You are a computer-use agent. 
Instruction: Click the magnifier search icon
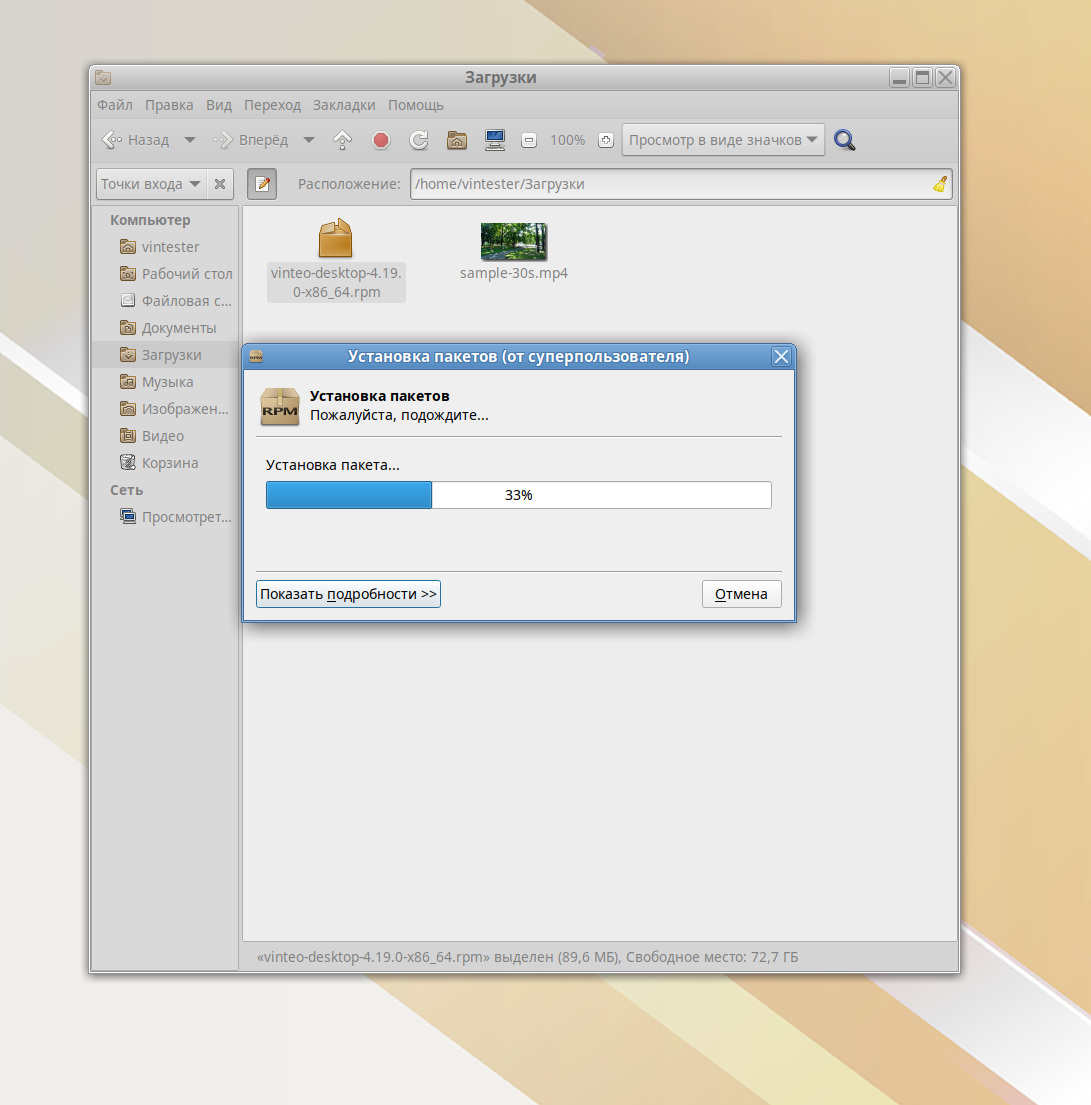tap(845, 141)
